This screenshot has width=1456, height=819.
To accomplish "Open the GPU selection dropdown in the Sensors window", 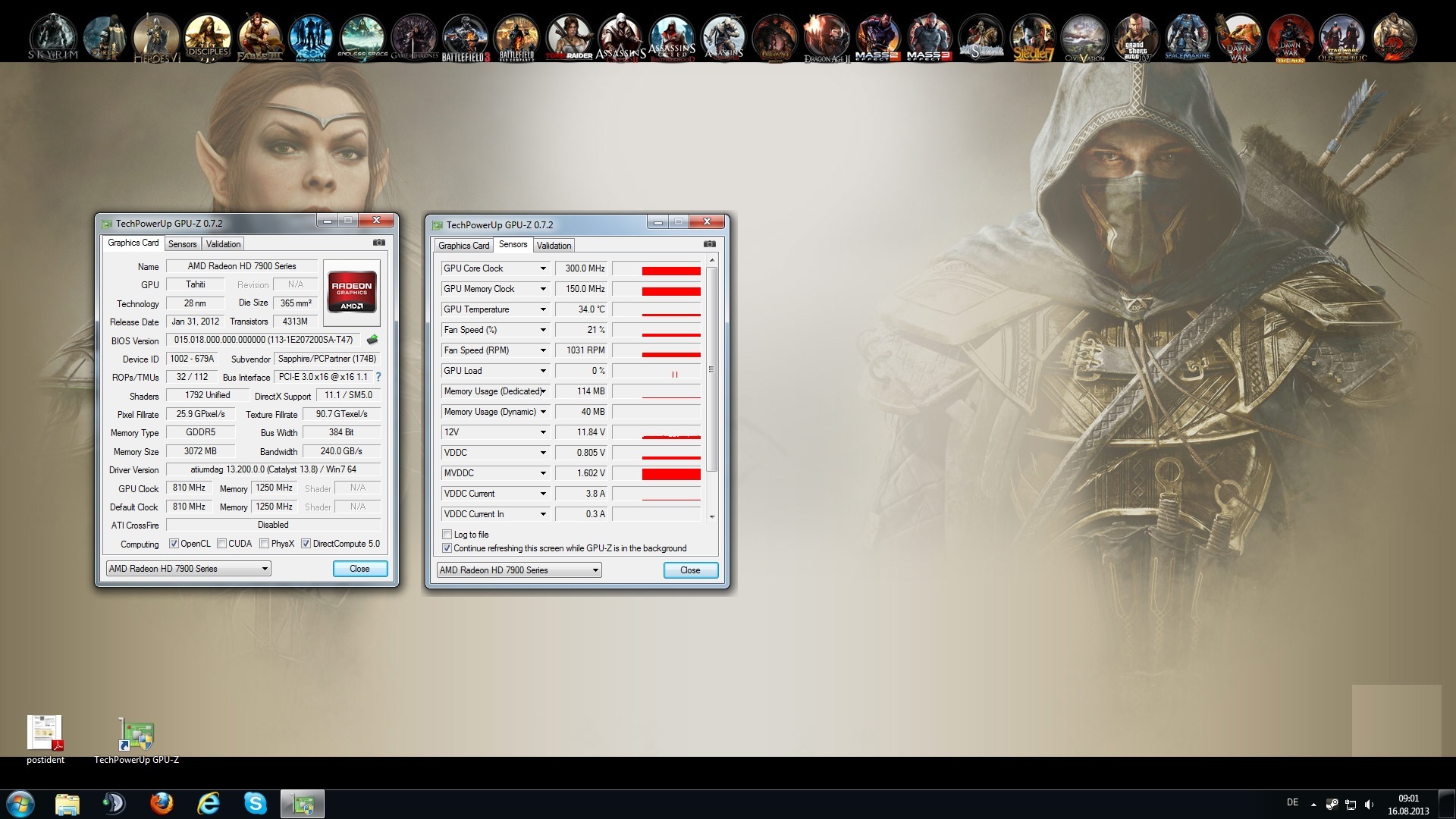I will click(519, 570).
